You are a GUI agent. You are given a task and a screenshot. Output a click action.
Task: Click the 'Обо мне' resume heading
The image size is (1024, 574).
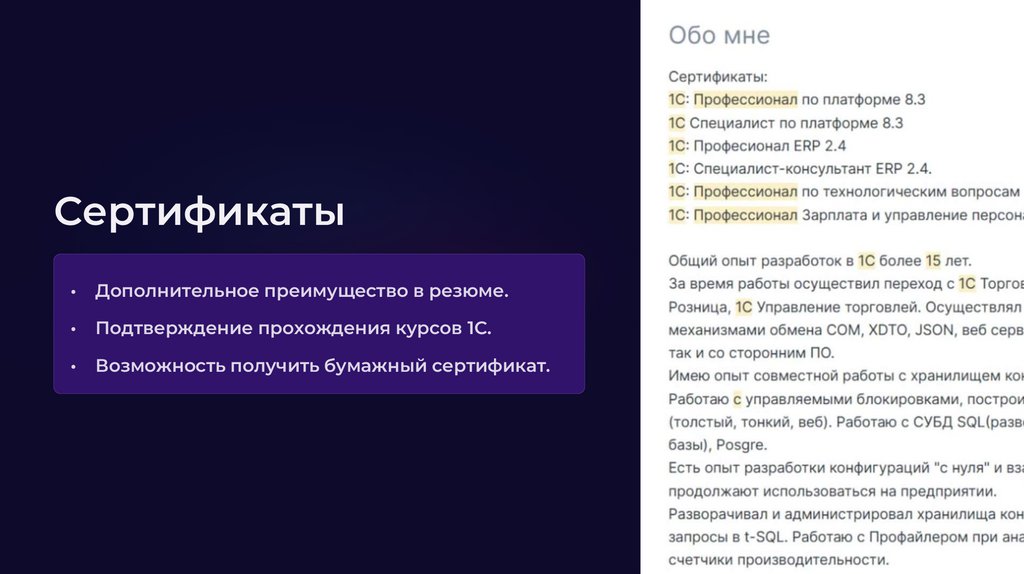click(719, 35)
